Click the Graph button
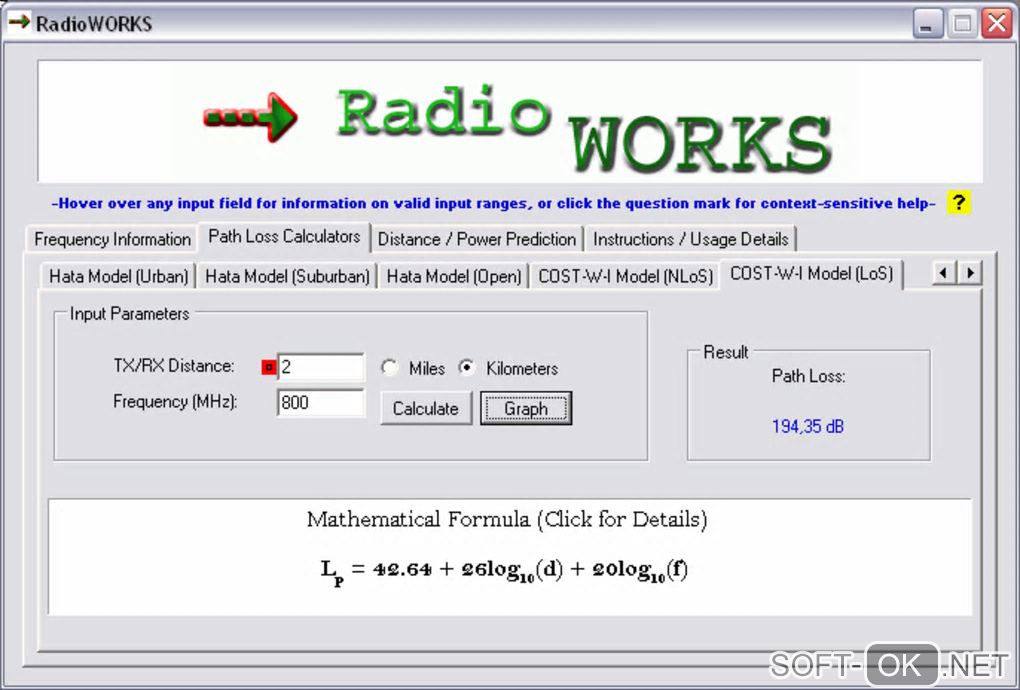Screen dimensions: 1020x690 click(x=526, y=408)
